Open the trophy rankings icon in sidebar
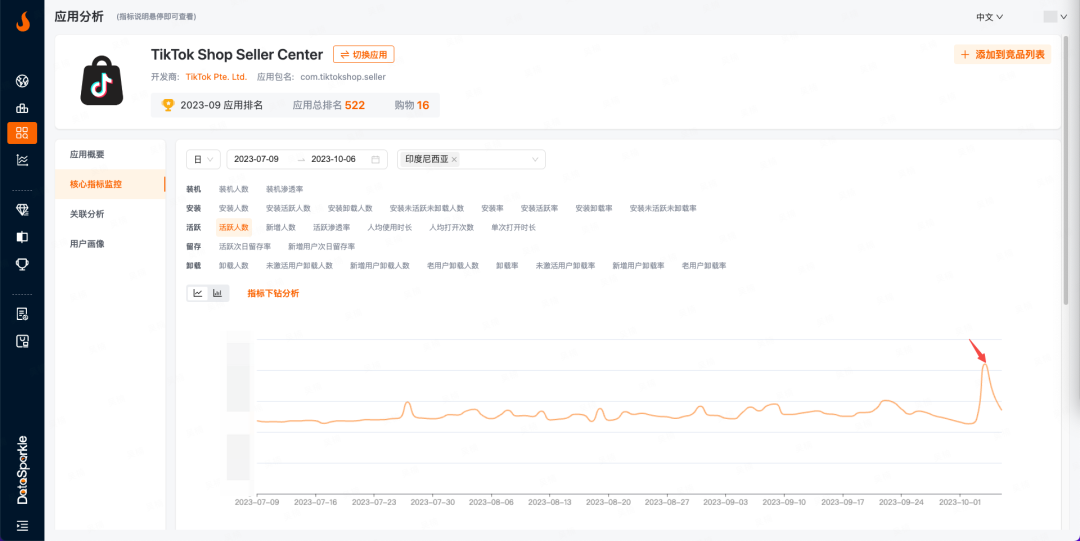The height and width of the screenshot is (541, 1080). 22,264
